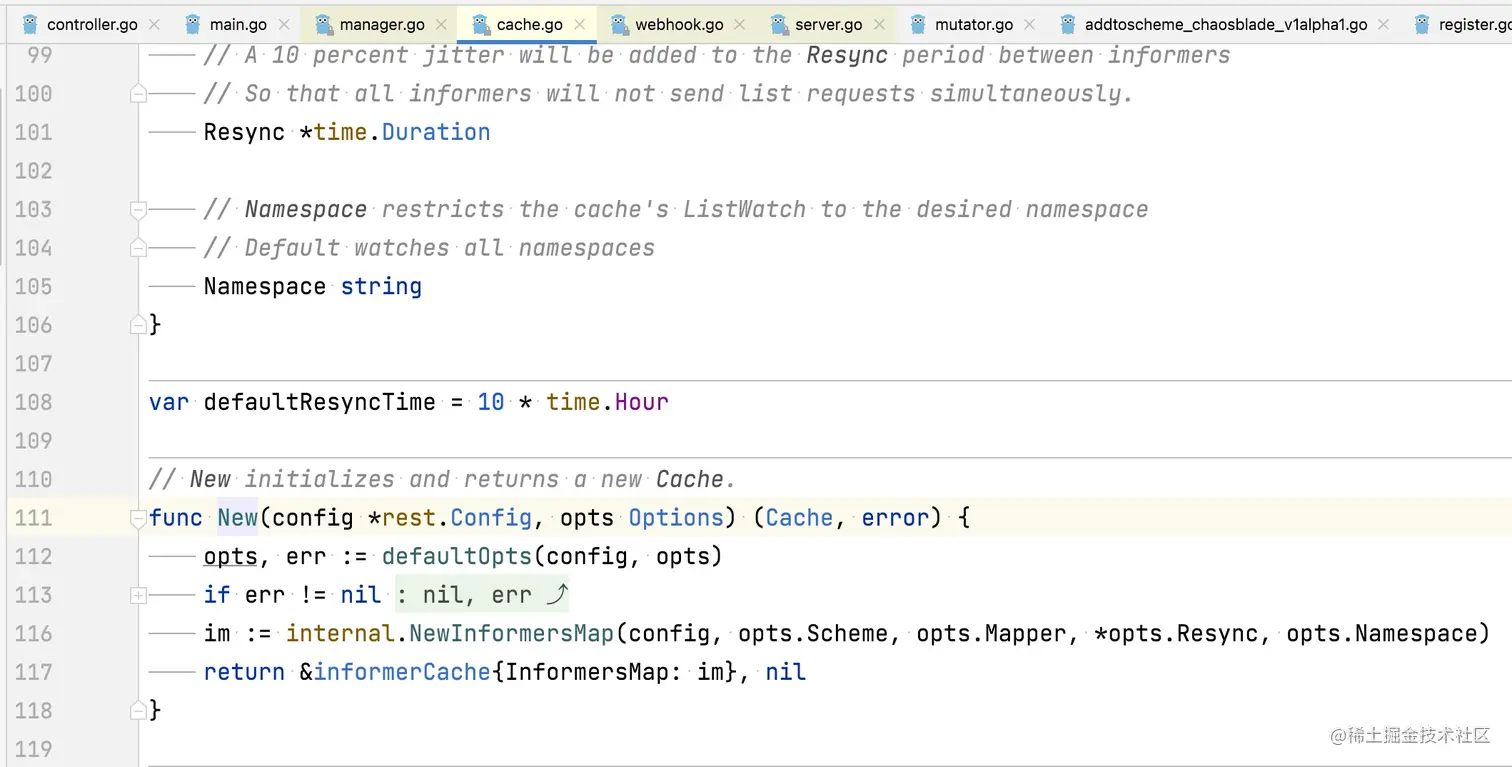This screenshot has height=767, width=1512.
Task: Close the addtoscheme_chaosblade_v1alpha1.go tab
Action: [x=1384, y=24]
